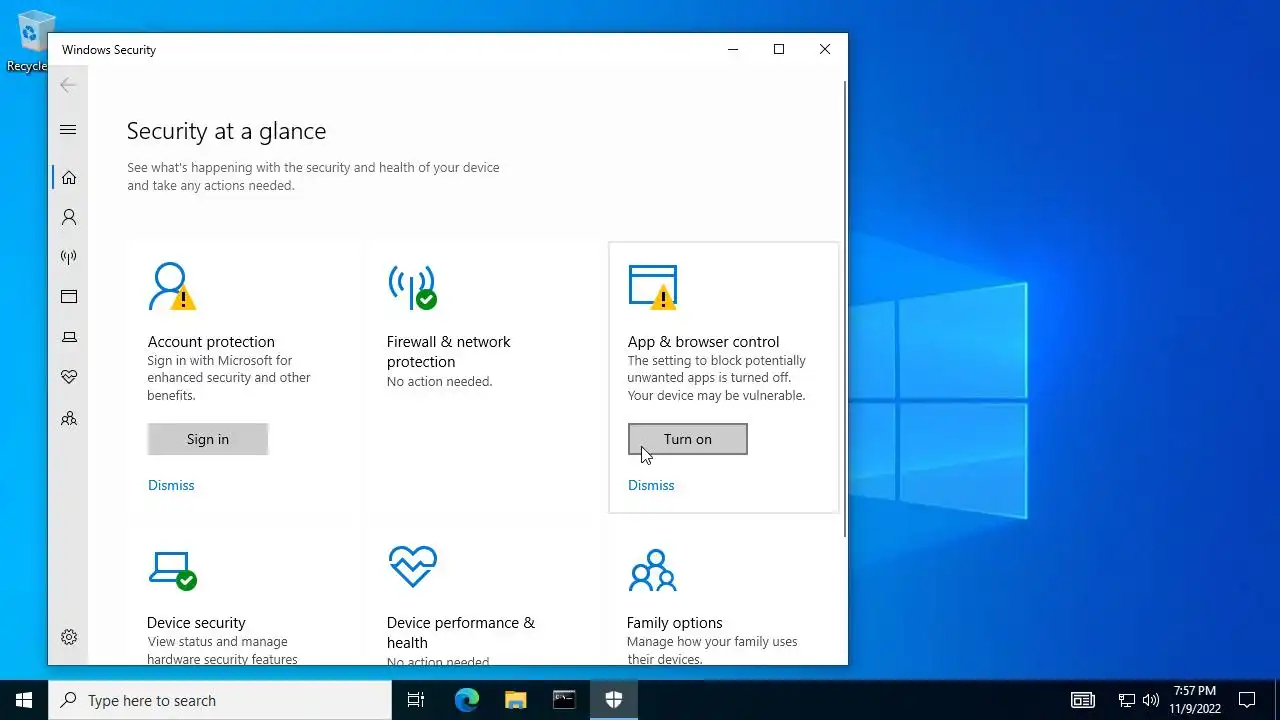Click the App & browser control tile icon
The image size is (1280, 720).
point(653,287)
